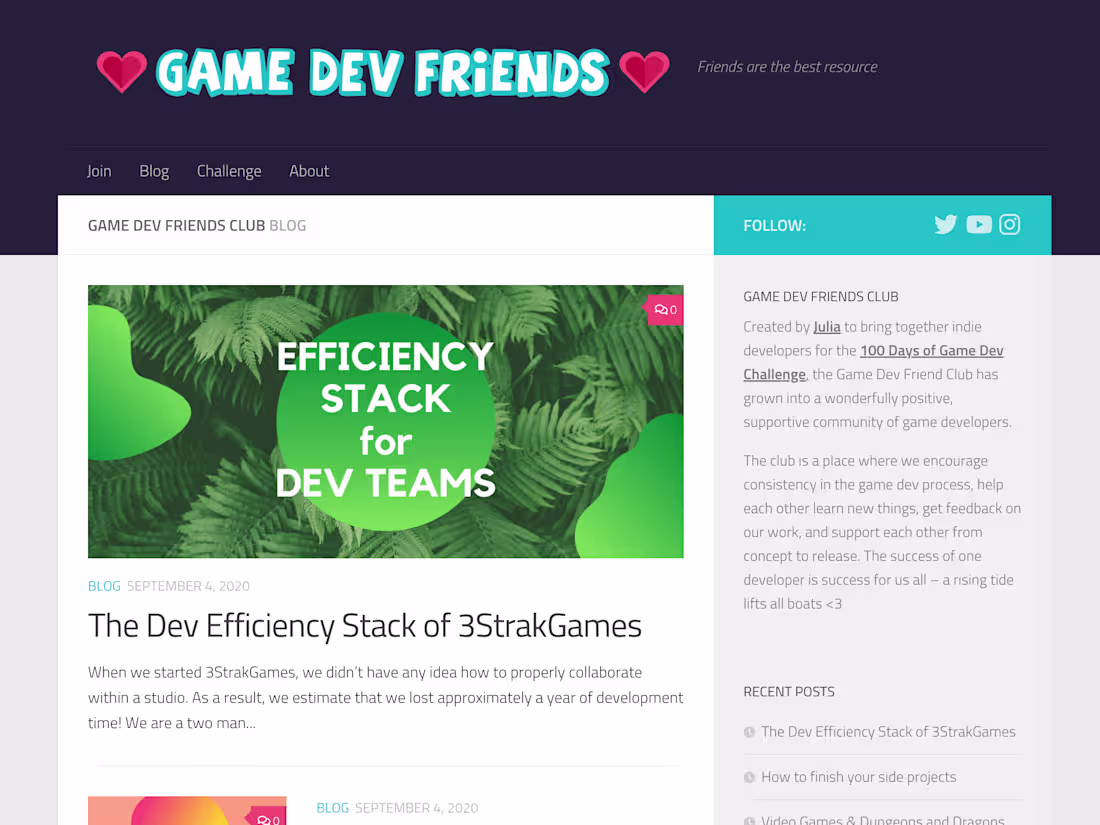Screen dimensions: 1100x825
Task: Open the YouTube channel icon
Action: tap(978, 224)
